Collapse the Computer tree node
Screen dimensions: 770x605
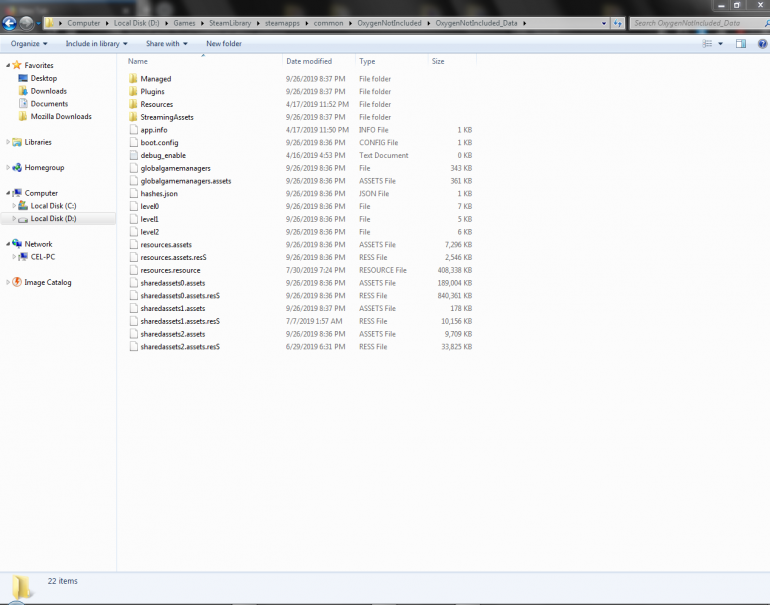pyautogui.click(x=8, y=193)
